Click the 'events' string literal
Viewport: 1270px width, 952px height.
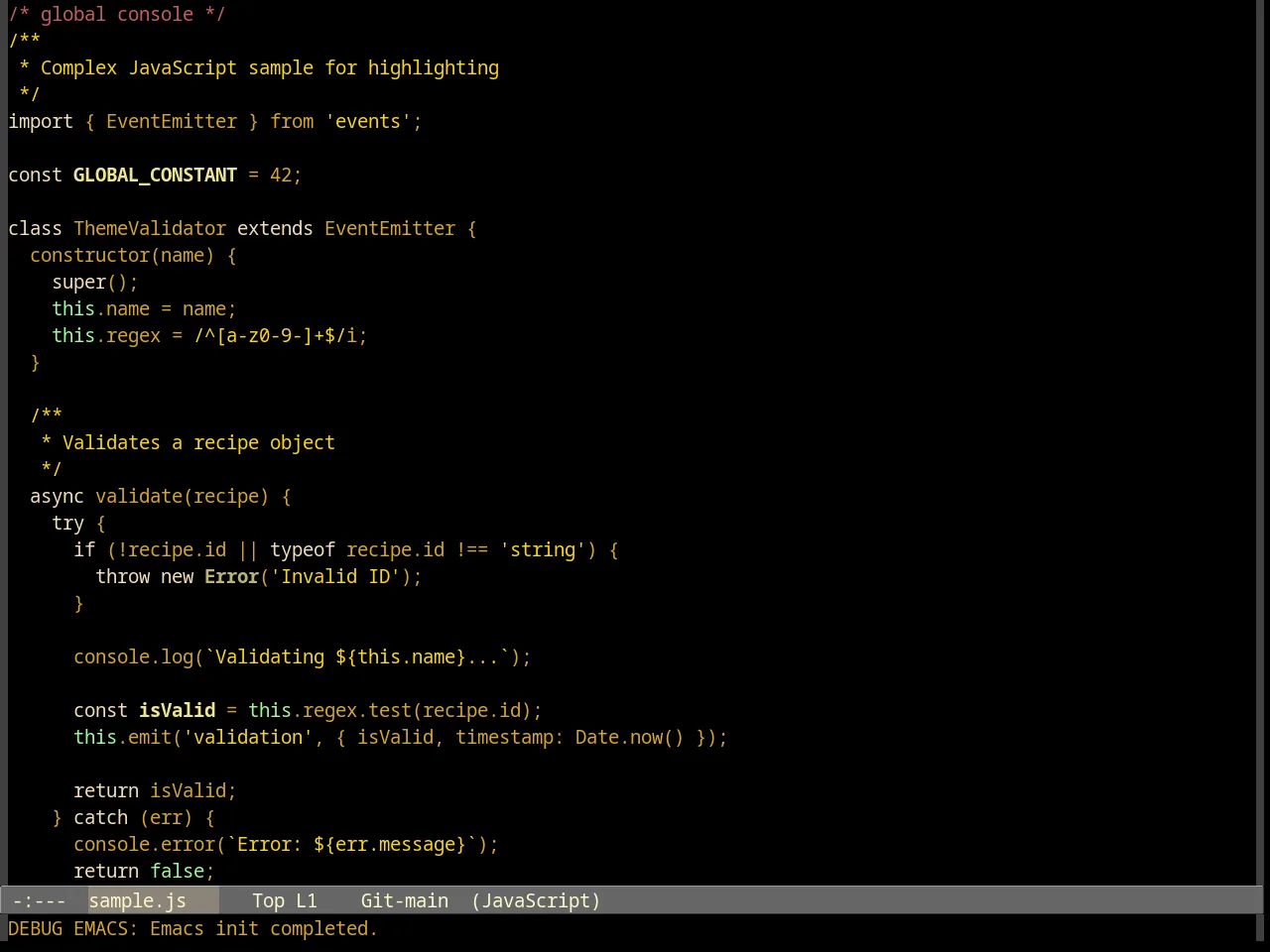(x=368, y=121)
